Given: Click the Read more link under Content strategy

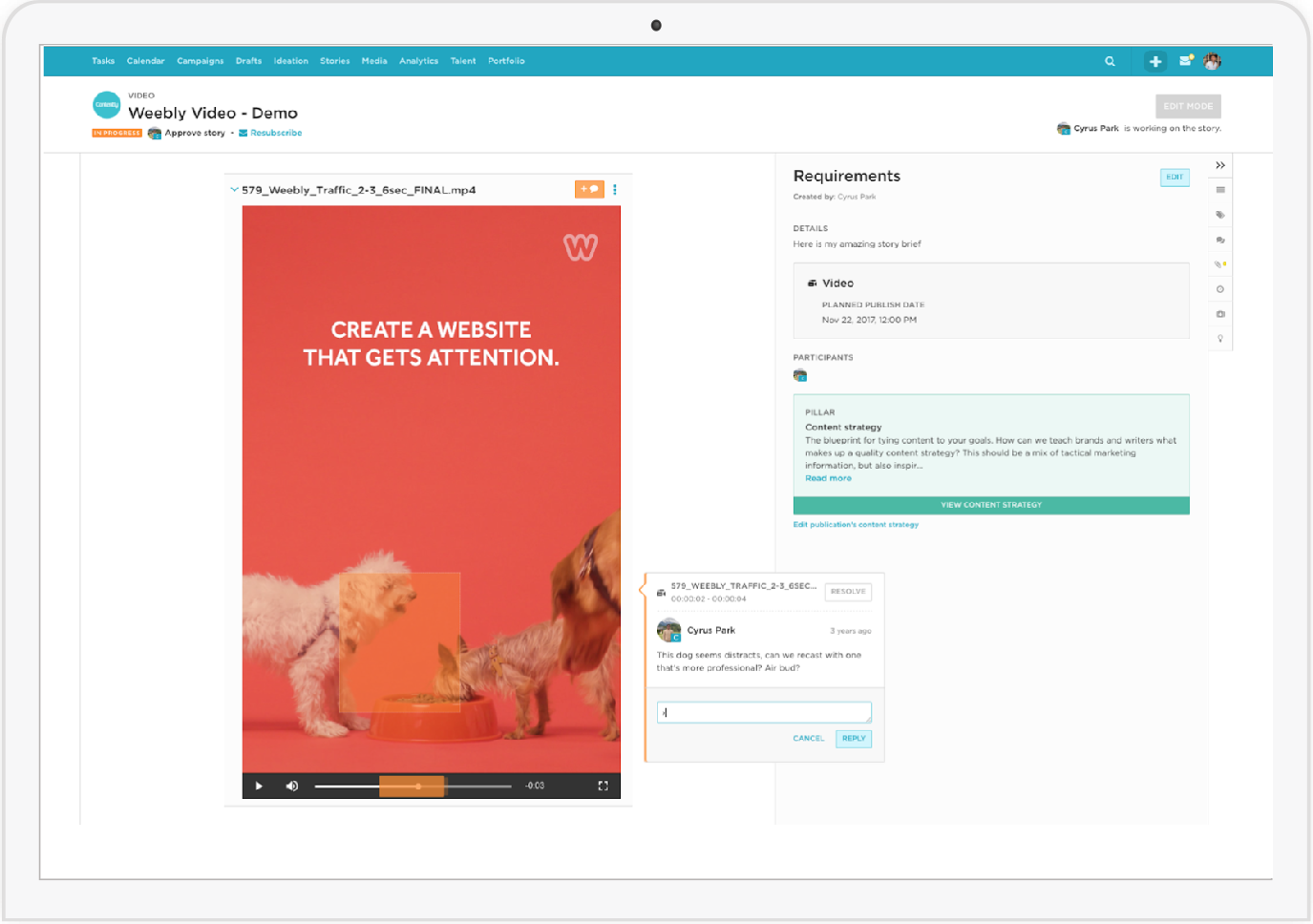Looking at the screenshot, I should click(x=828, y=478).
